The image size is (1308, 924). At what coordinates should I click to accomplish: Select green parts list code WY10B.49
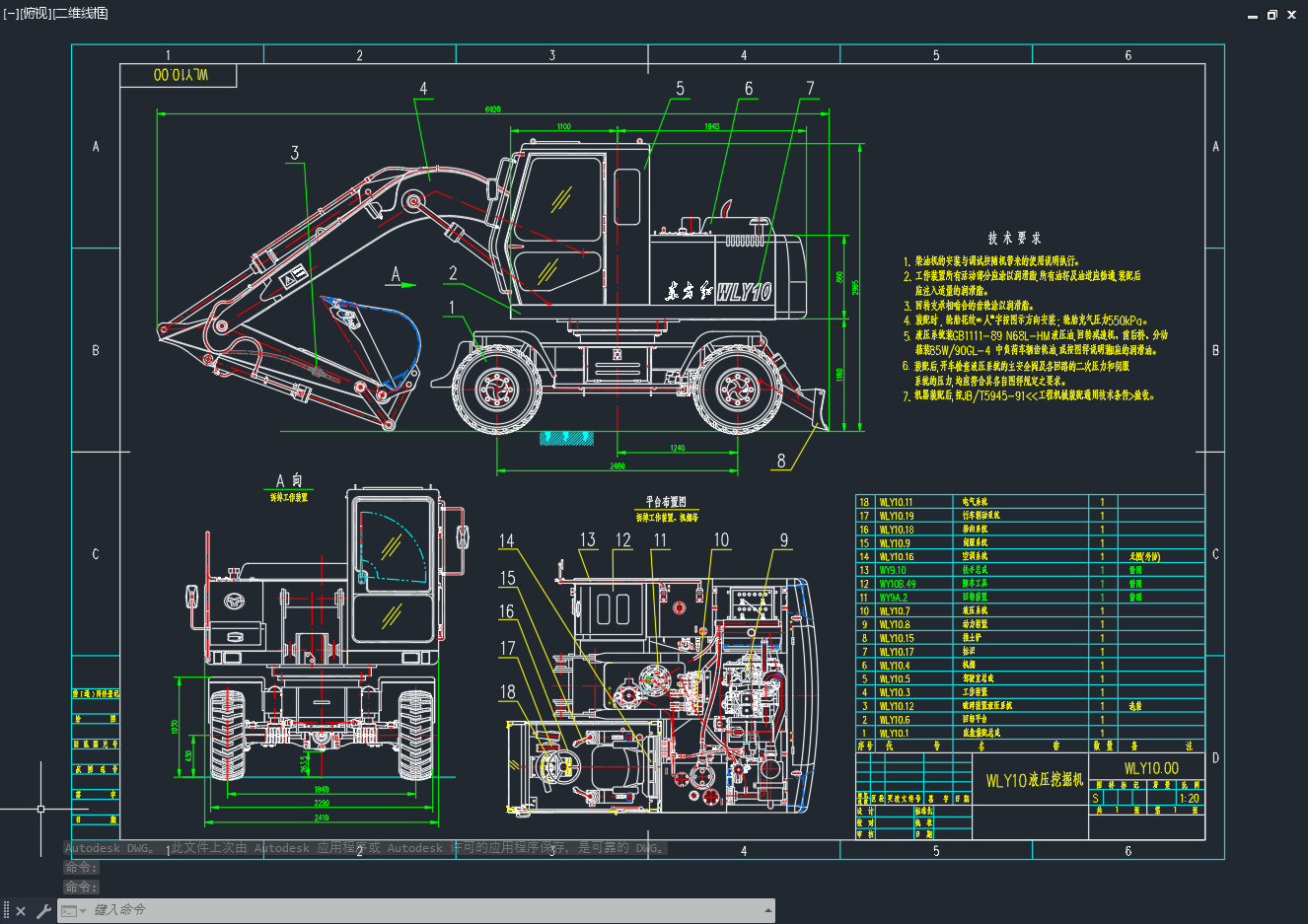click(898, 584)
